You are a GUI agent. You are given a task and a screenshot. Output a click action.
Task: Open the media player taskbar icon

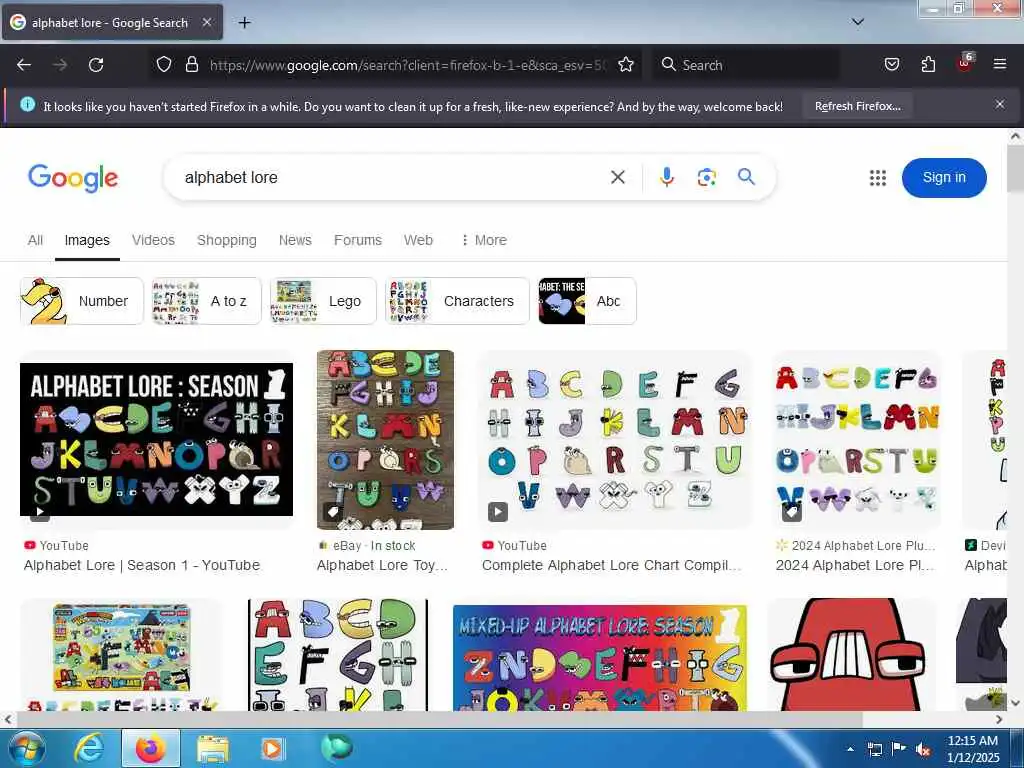click(x=272, y=748)
